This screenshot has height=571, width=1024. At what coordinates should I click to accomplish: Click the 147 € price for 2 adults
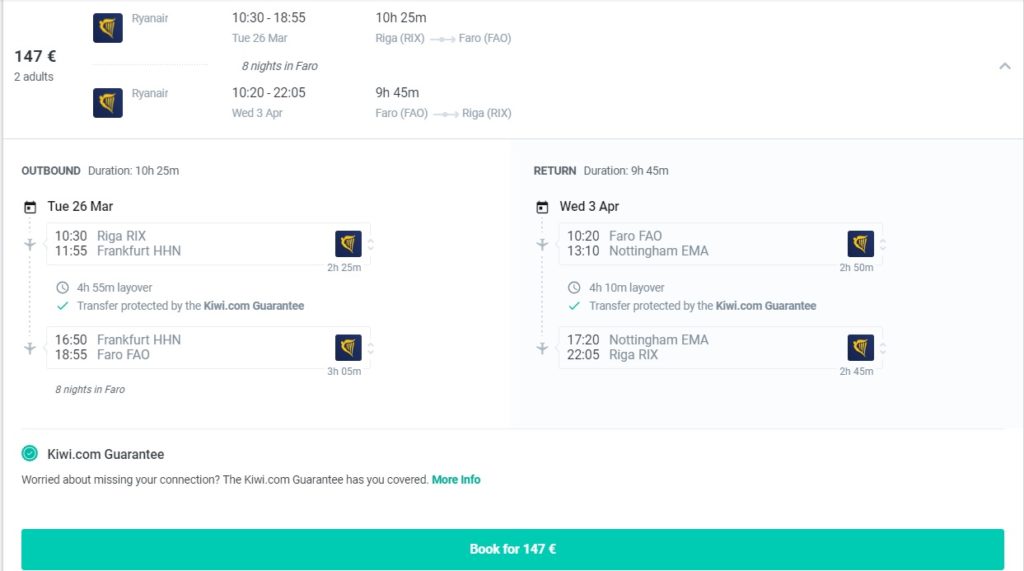point(34,57)
